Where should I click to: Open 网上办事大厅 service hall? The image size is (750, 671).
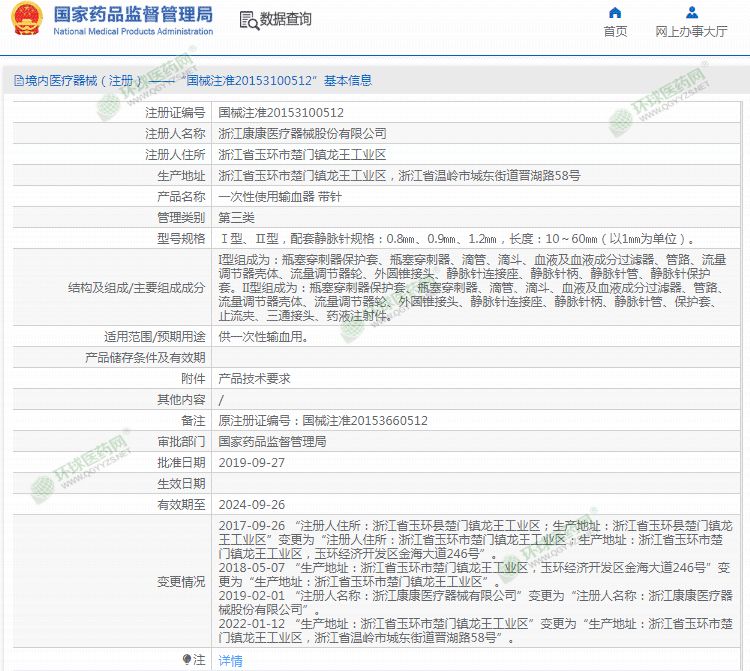pyautogui.click(x=691, y=32)
